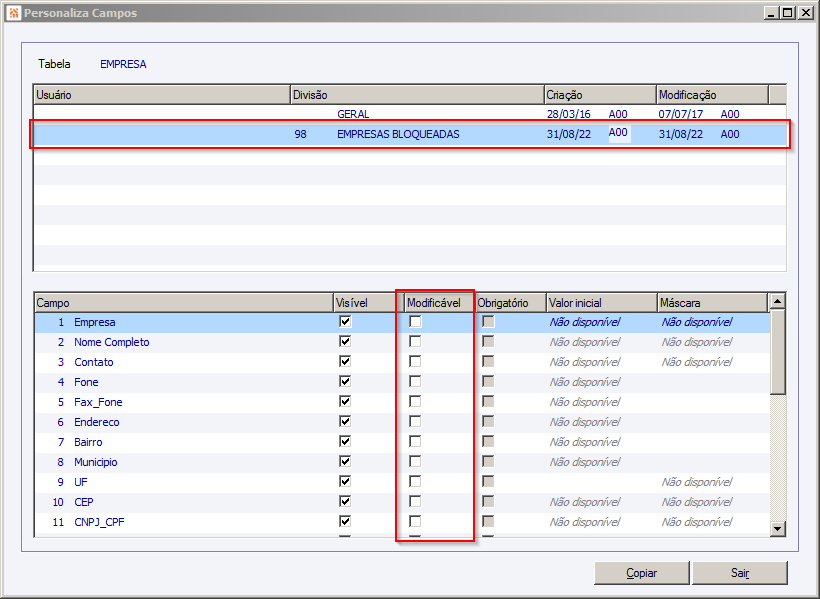
Task: Click the Personaliza Campos title bar app icon
Action: coord(14,13)
